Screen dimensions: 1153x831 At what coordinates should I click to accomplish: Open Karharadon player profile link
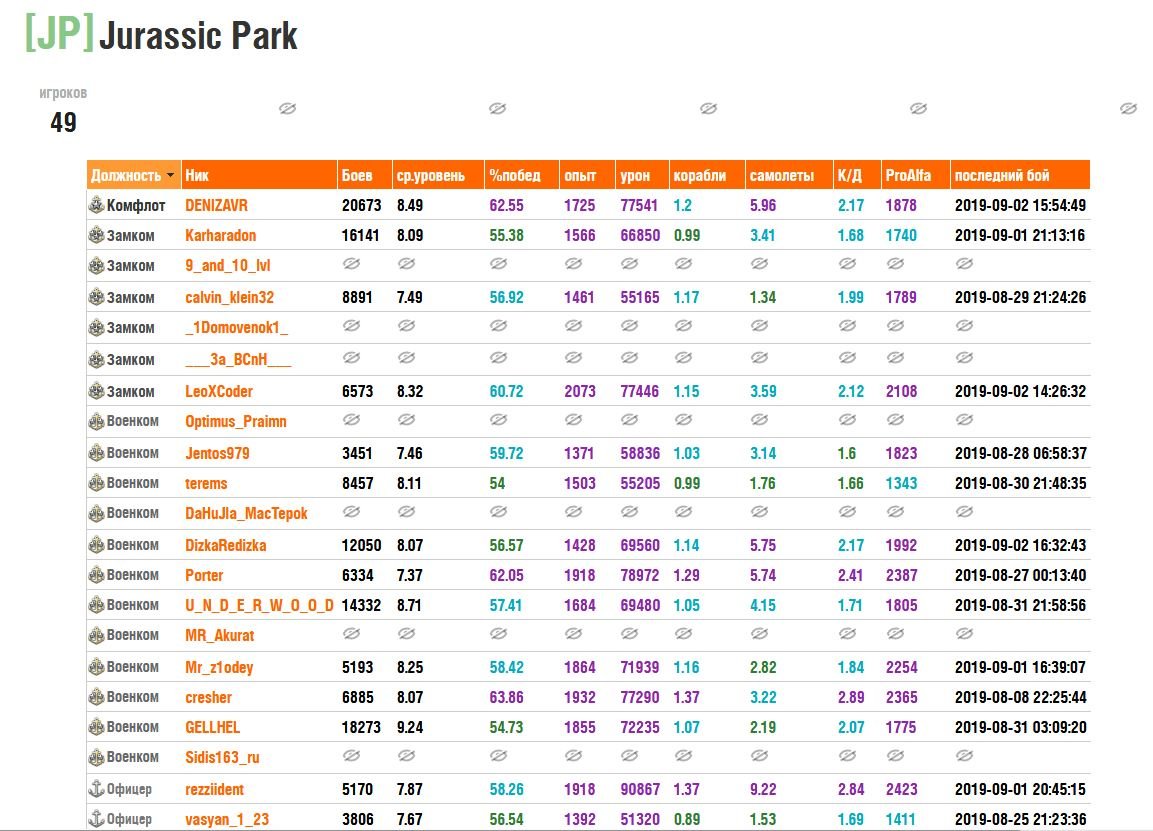(221, 235)
